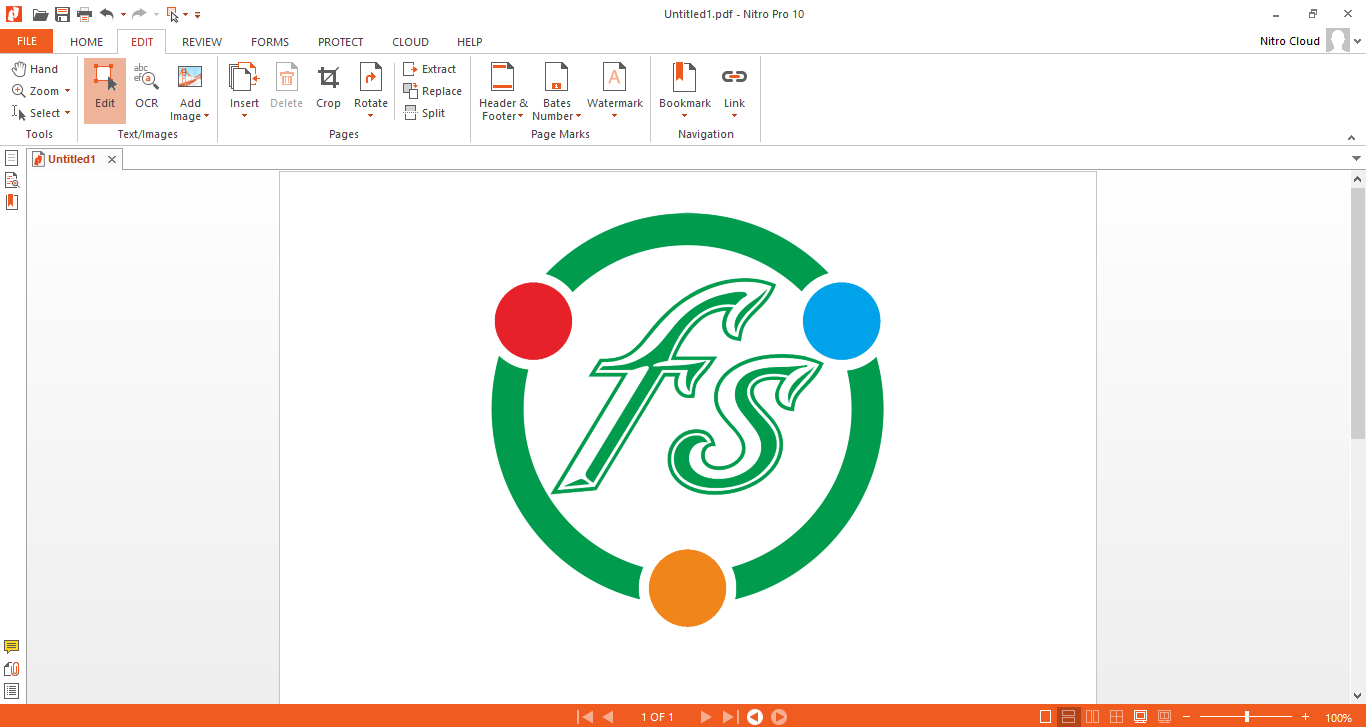The height and width of the screenshot is (727, 1366).
Task: Open the Bookmarks panel in the sidebar
Action: [12, 202]
